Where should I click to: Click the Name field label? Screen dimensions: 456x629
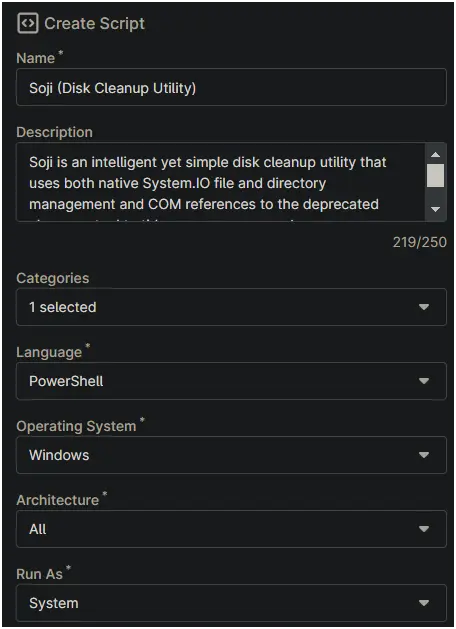point(35,58)
